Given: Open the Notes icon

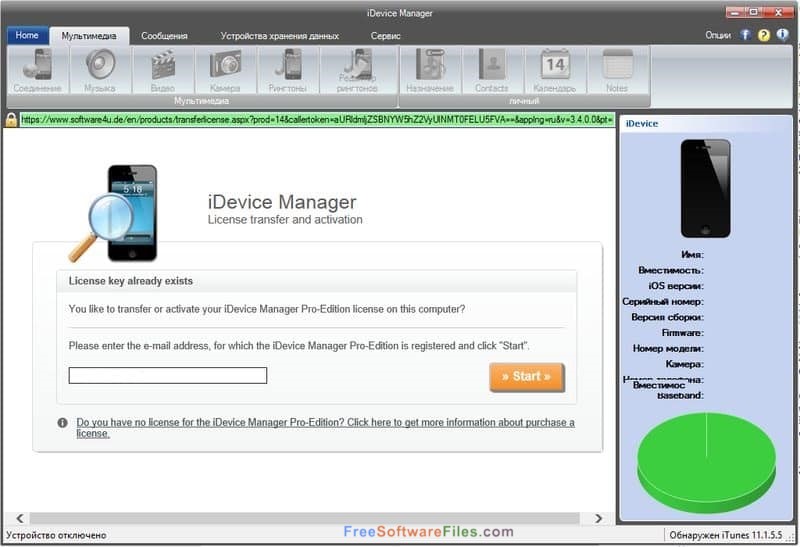Looking at the screenshot, I should pos(617,70).
